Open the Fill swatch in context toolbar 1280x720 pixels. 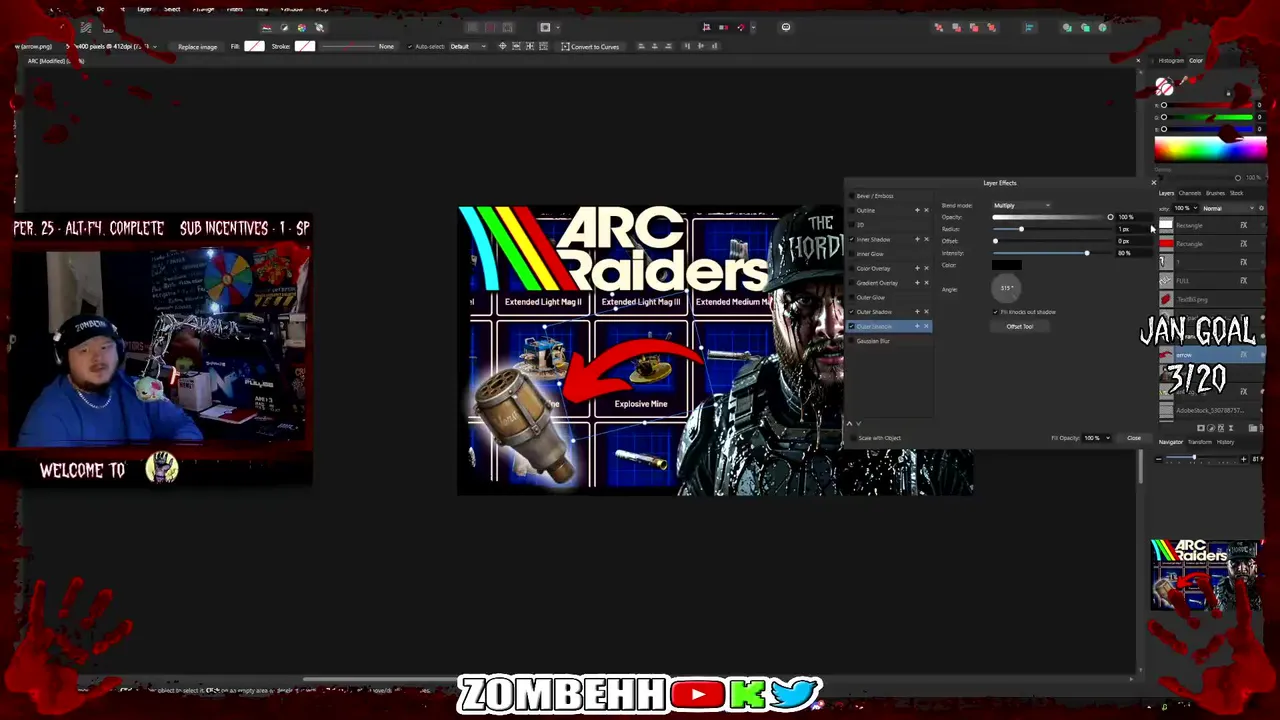click(x=254, y=46)
